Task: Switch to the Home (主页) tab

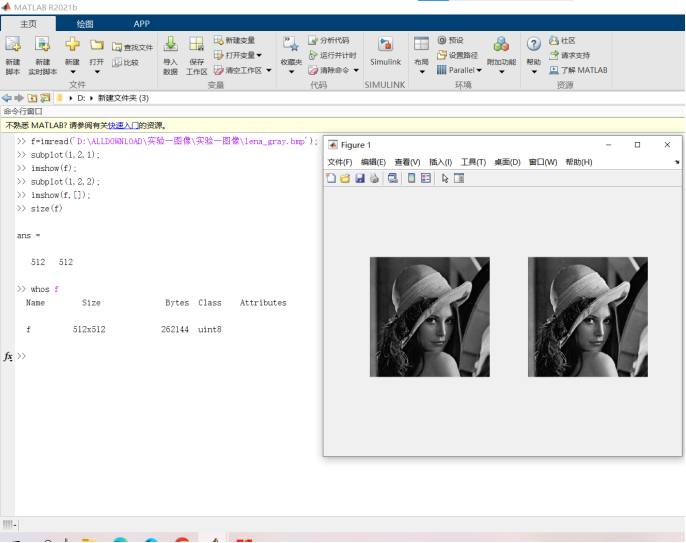Action: (x=28, y=24)
